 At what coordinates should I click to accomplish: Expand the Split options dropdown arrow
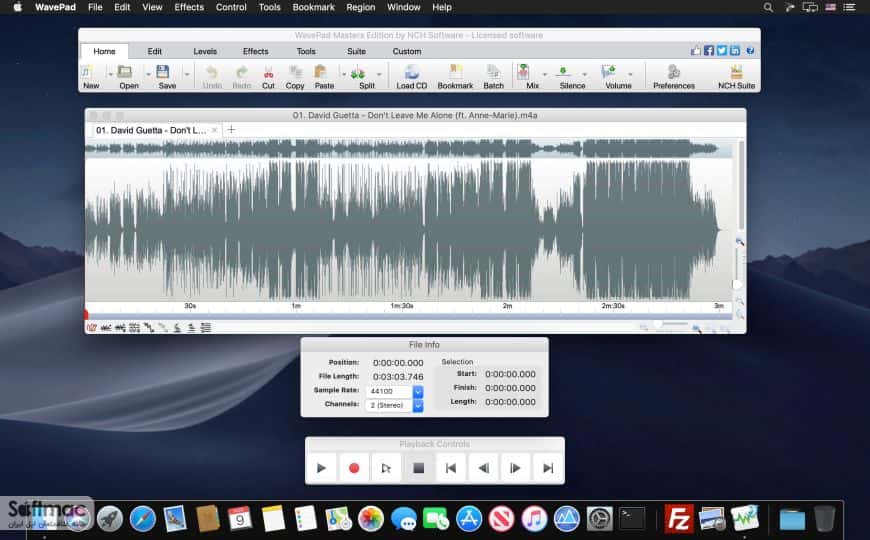[379, 74]
